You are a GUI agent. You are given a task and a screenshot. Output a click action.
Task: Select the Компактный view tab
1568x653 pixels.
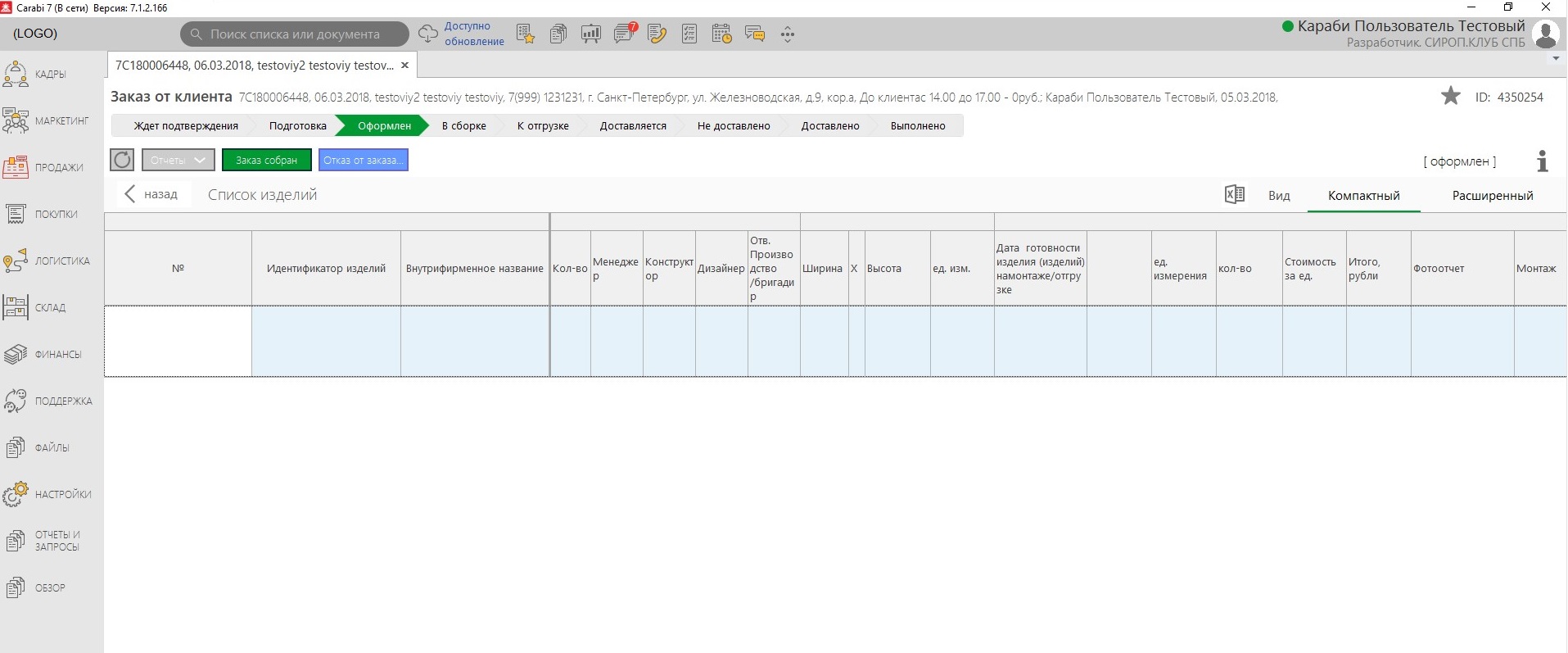(x=1363, y=196)
